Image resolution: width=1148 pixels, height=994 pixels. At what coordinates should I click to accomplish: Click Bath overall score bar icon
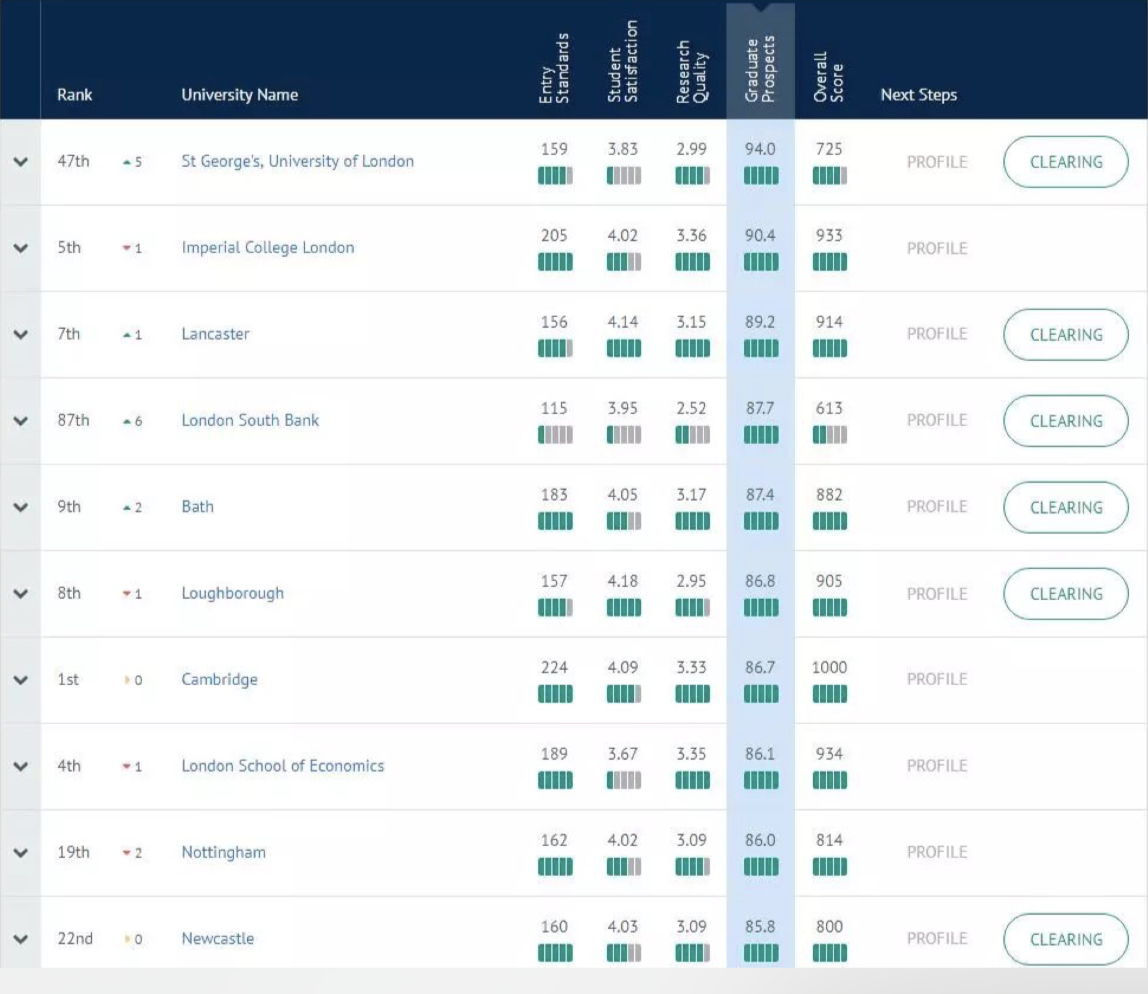[x=829, y=521]
